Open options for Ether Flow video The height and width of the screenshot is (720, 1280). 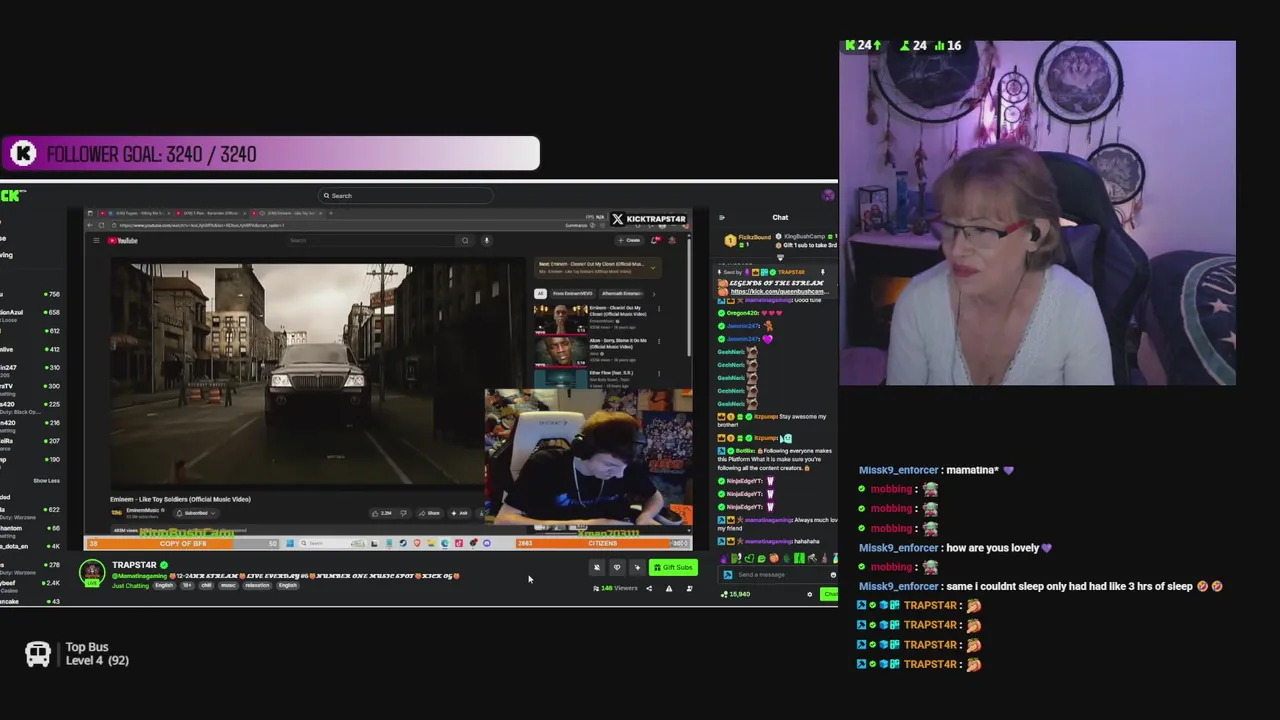click(x=659, y=375)
